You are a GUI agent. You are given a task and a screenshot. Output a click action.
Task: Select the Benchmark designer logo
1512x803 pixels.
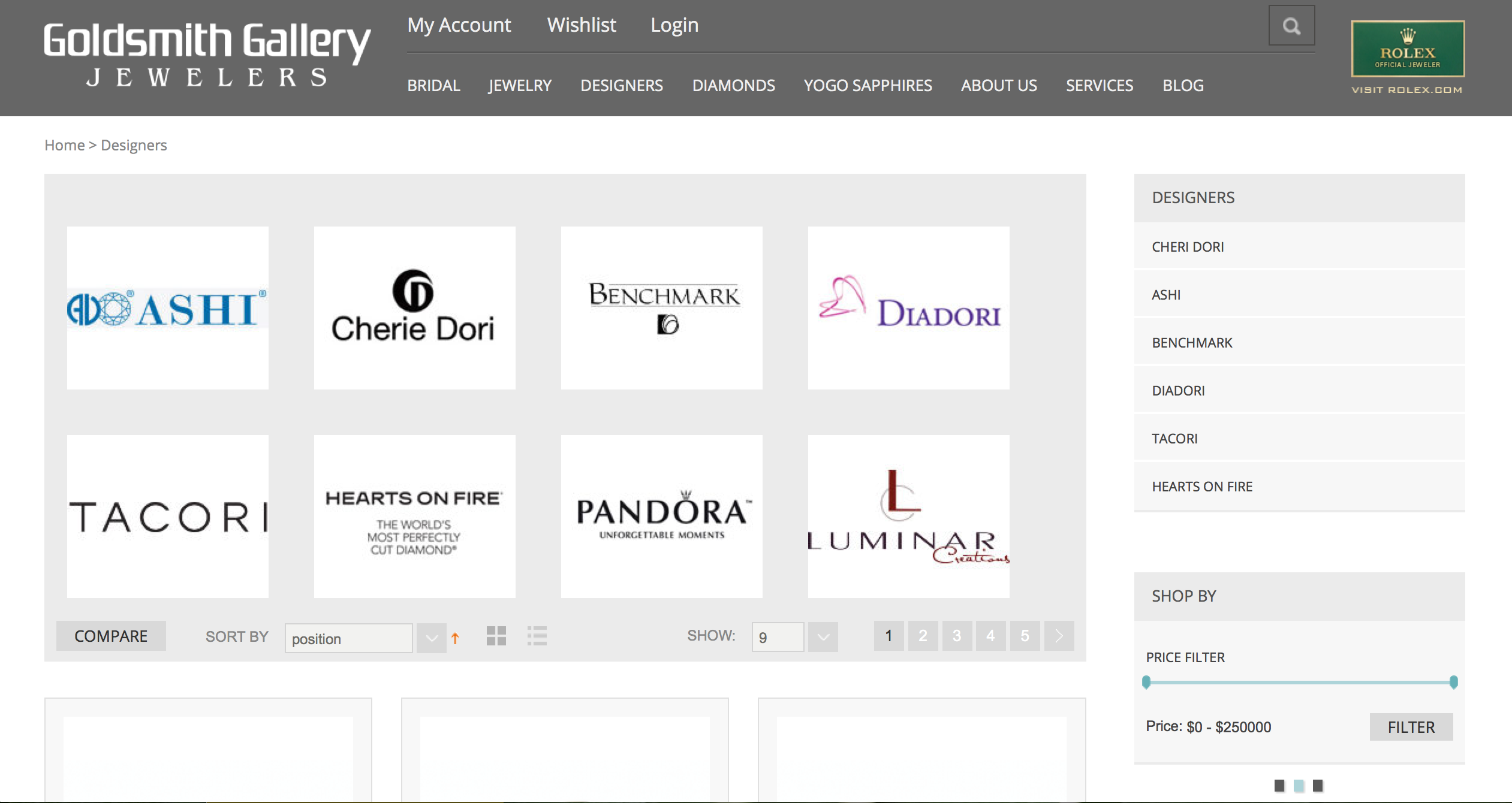662,308
